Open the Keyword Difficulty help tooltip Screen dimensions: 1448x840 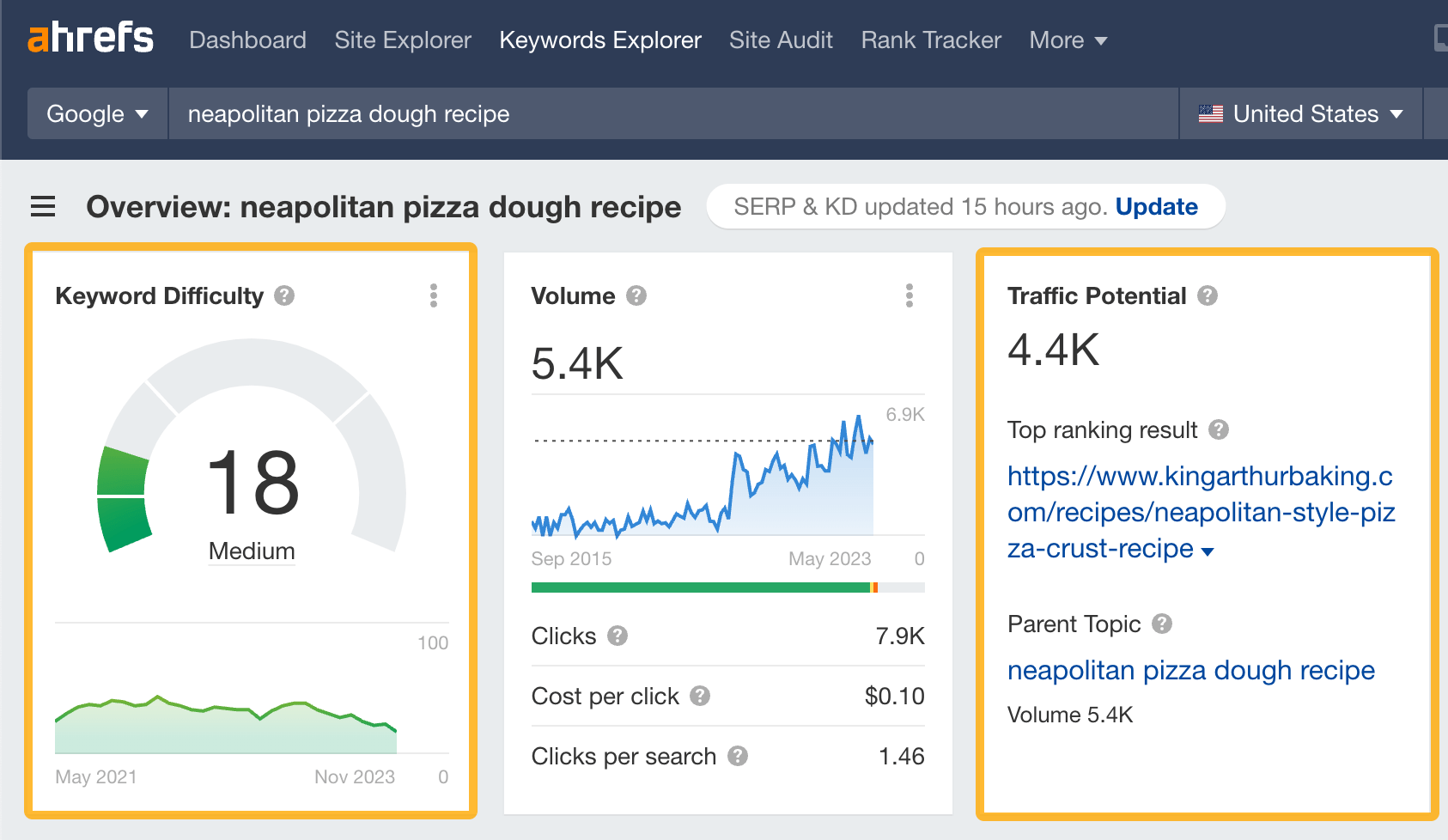283,296
